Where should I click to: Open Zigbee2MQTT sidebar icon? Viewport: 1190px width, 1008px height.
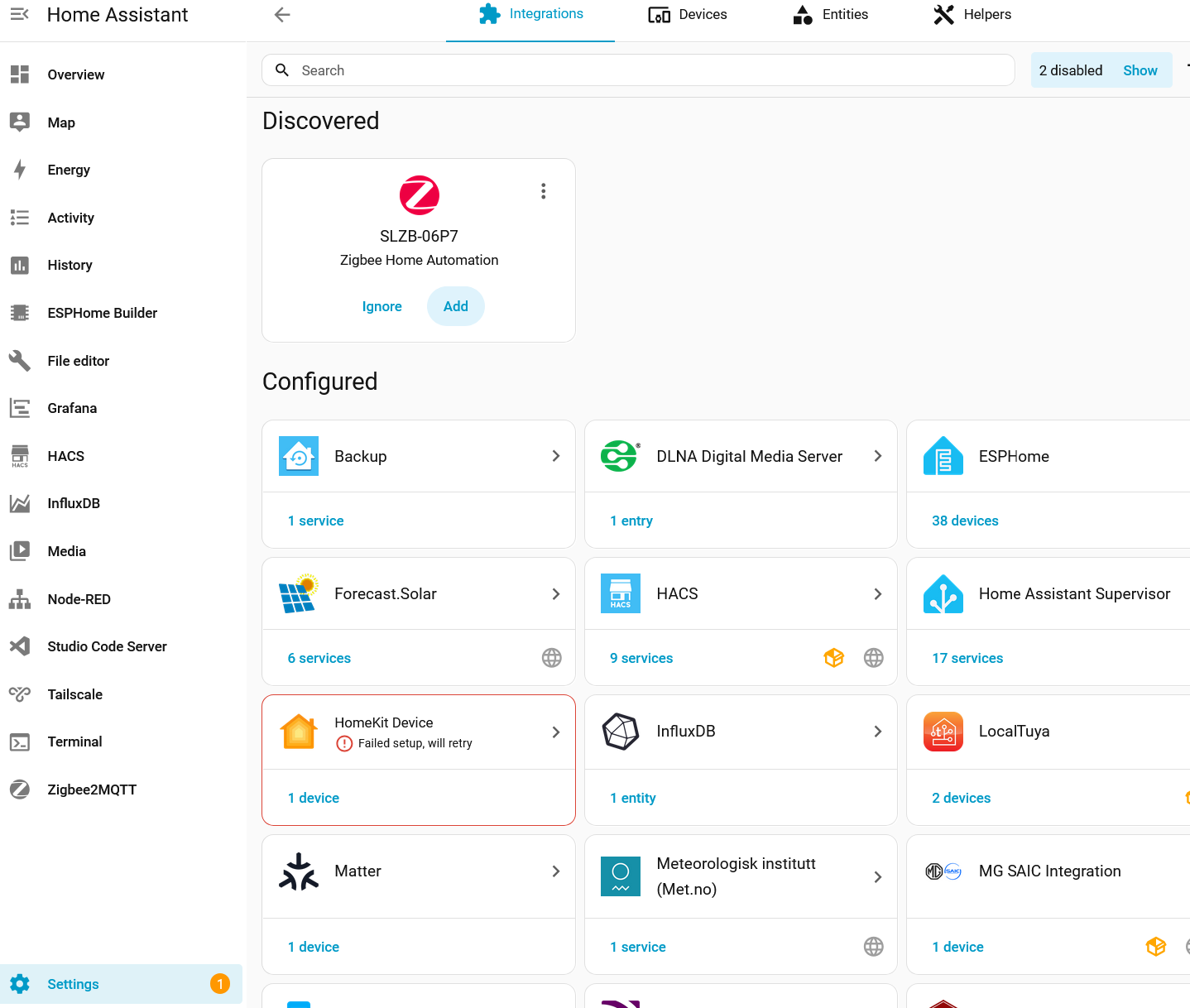(20, 790)
